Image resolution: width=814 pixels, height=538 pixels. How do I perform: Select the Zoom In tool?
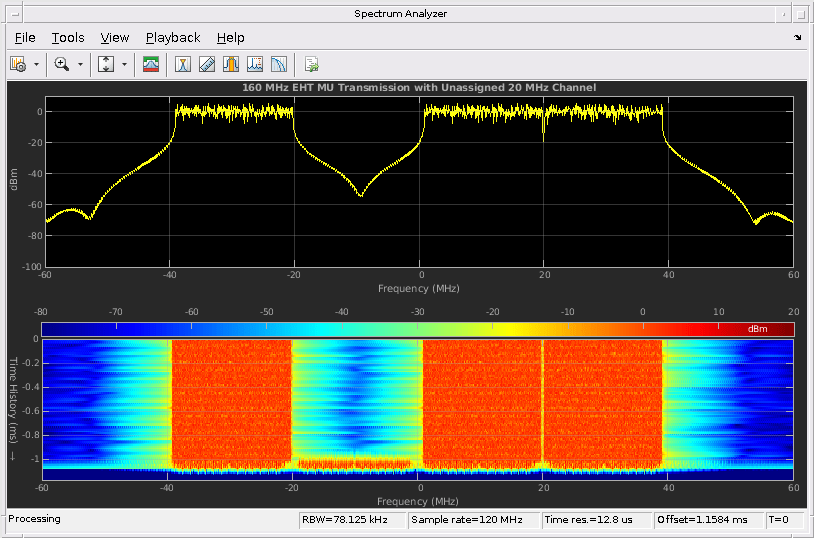point(62,64)
